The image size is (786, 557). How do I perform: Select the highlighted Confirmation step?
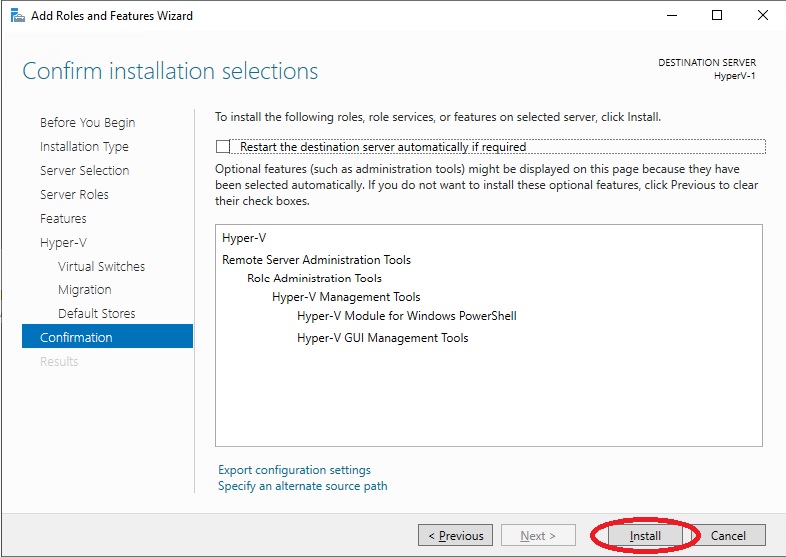[107, 336]
